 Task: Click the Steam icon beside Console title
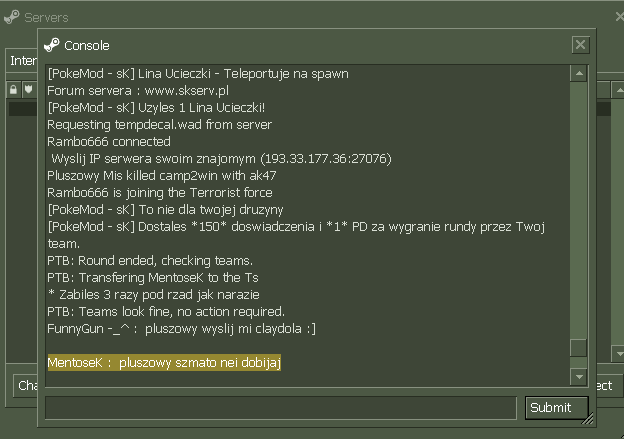pos(52,45)
